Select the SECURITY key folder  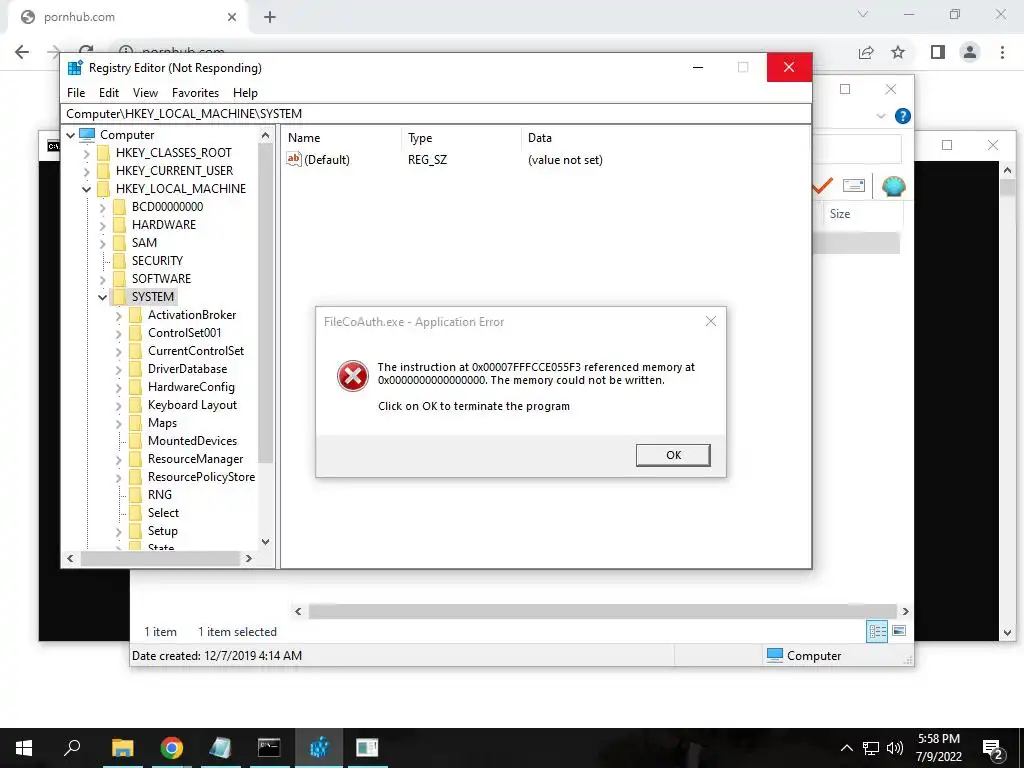coord(157,261)
